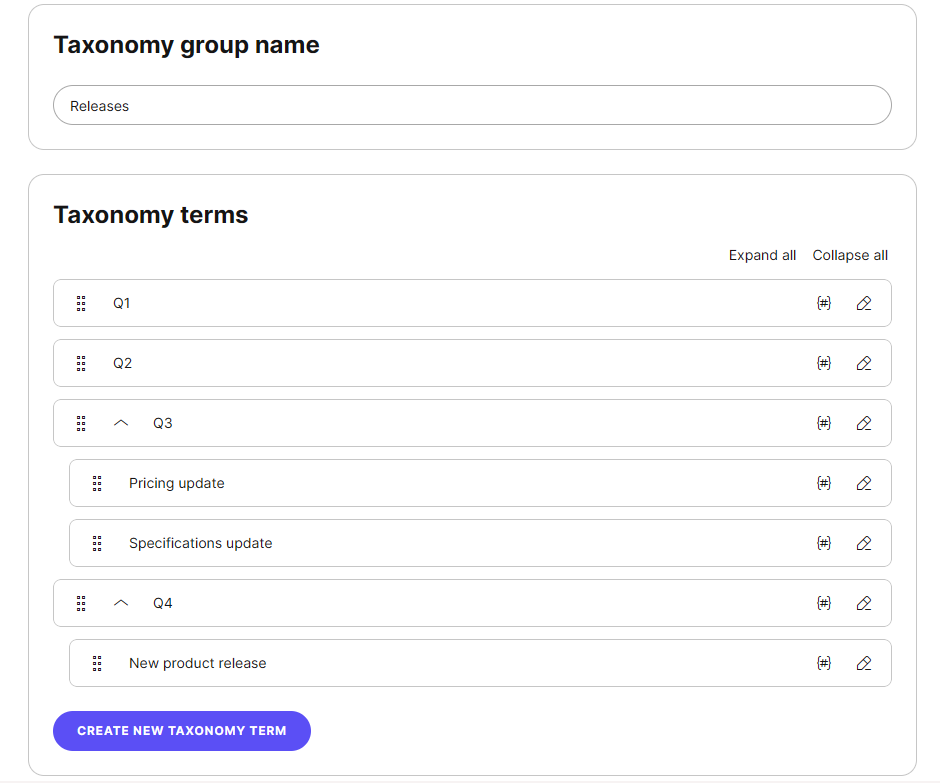Click the drag handle of Q1 term
The height and width of the screenshot is (783, 940).
tap(81, 303)
